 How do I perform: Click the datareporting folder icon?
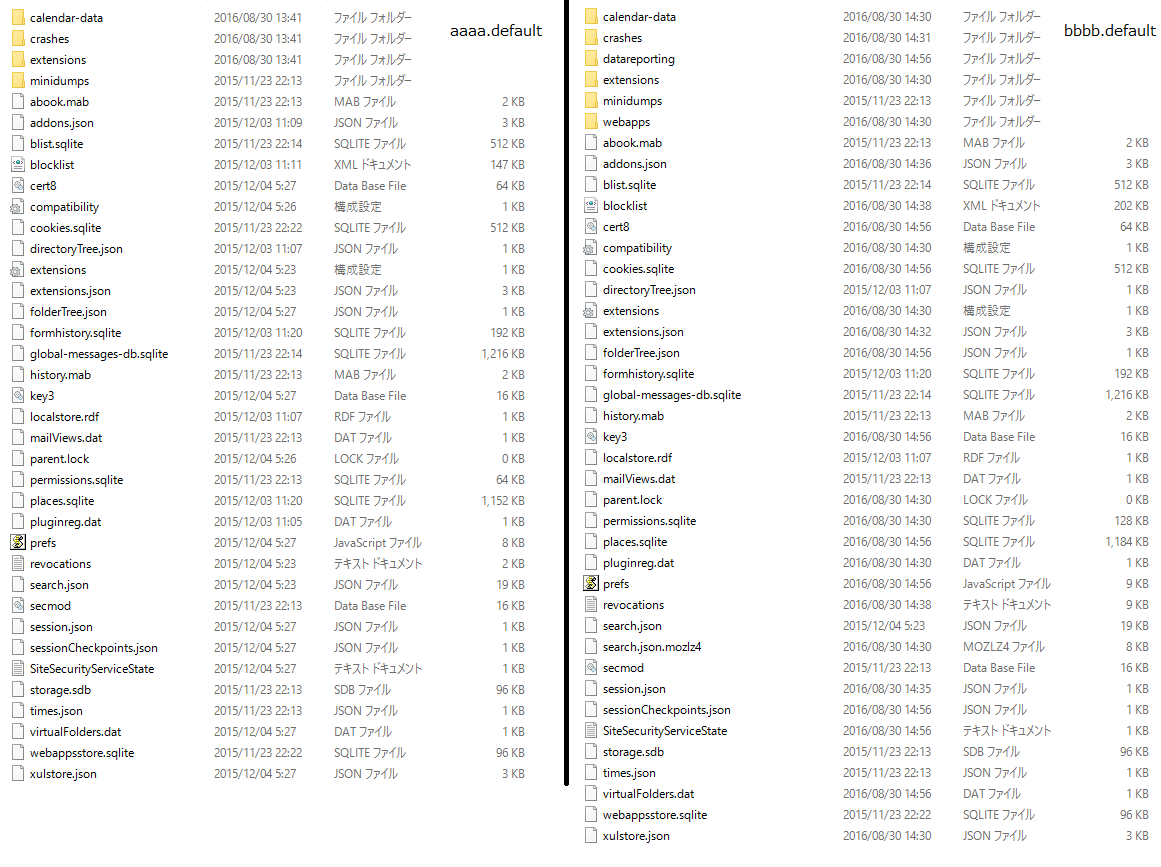click(x=590, y=59)
